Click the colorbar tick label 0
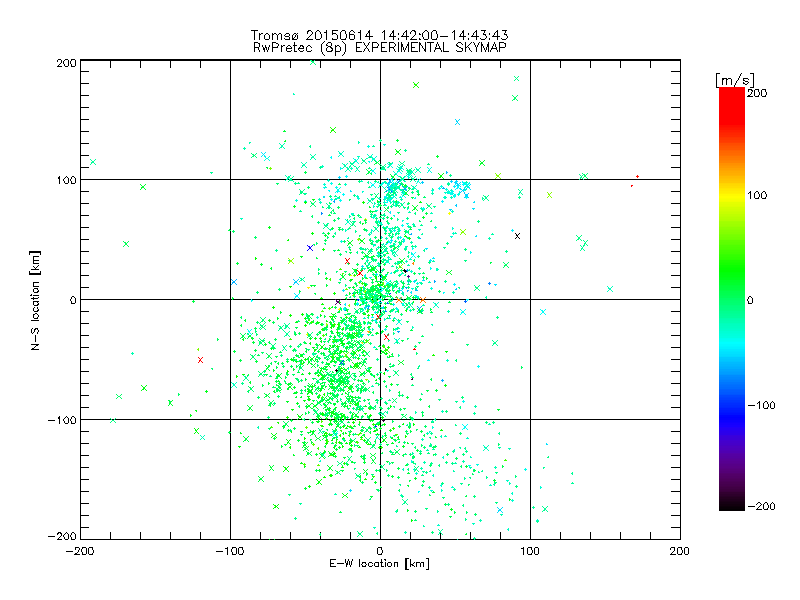This screenshot has width=800, height=600. point(750,300)
